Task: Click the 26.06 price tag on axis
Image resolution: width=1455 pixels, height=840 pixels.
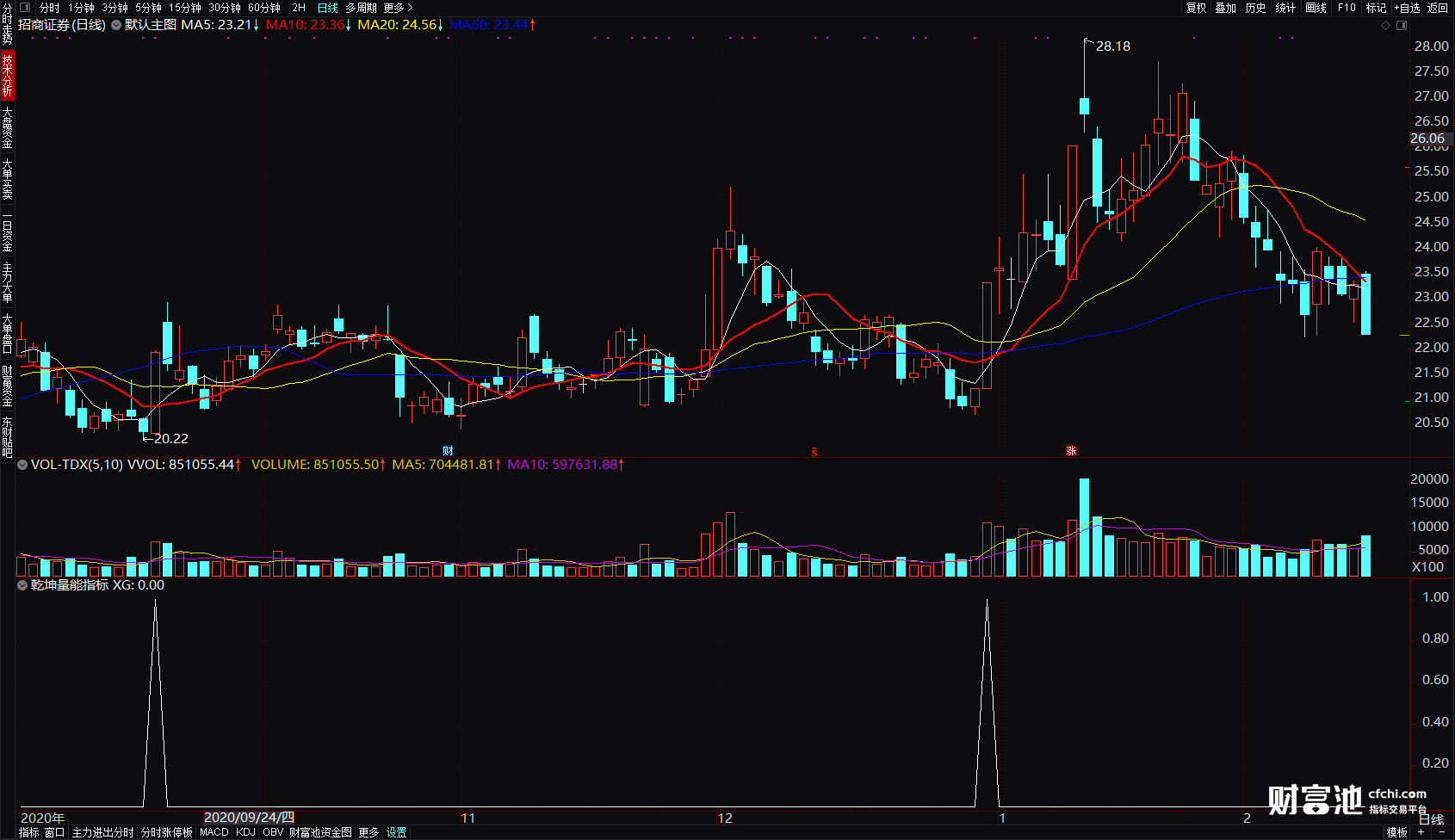Action: click(1427, 139)
